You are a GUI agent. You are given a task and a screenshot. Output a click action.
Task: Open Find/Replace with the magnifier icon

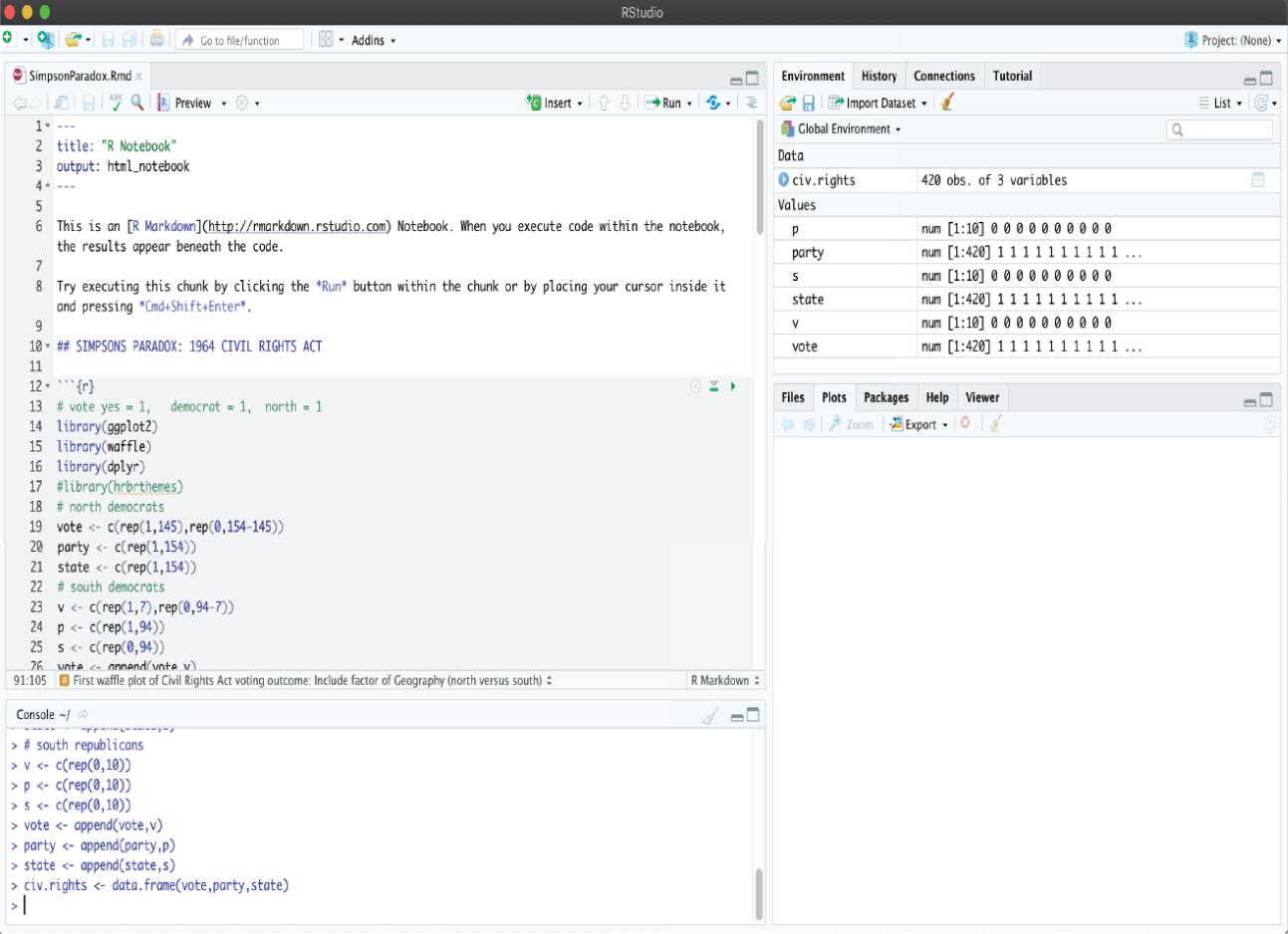(x=137, y=103)
